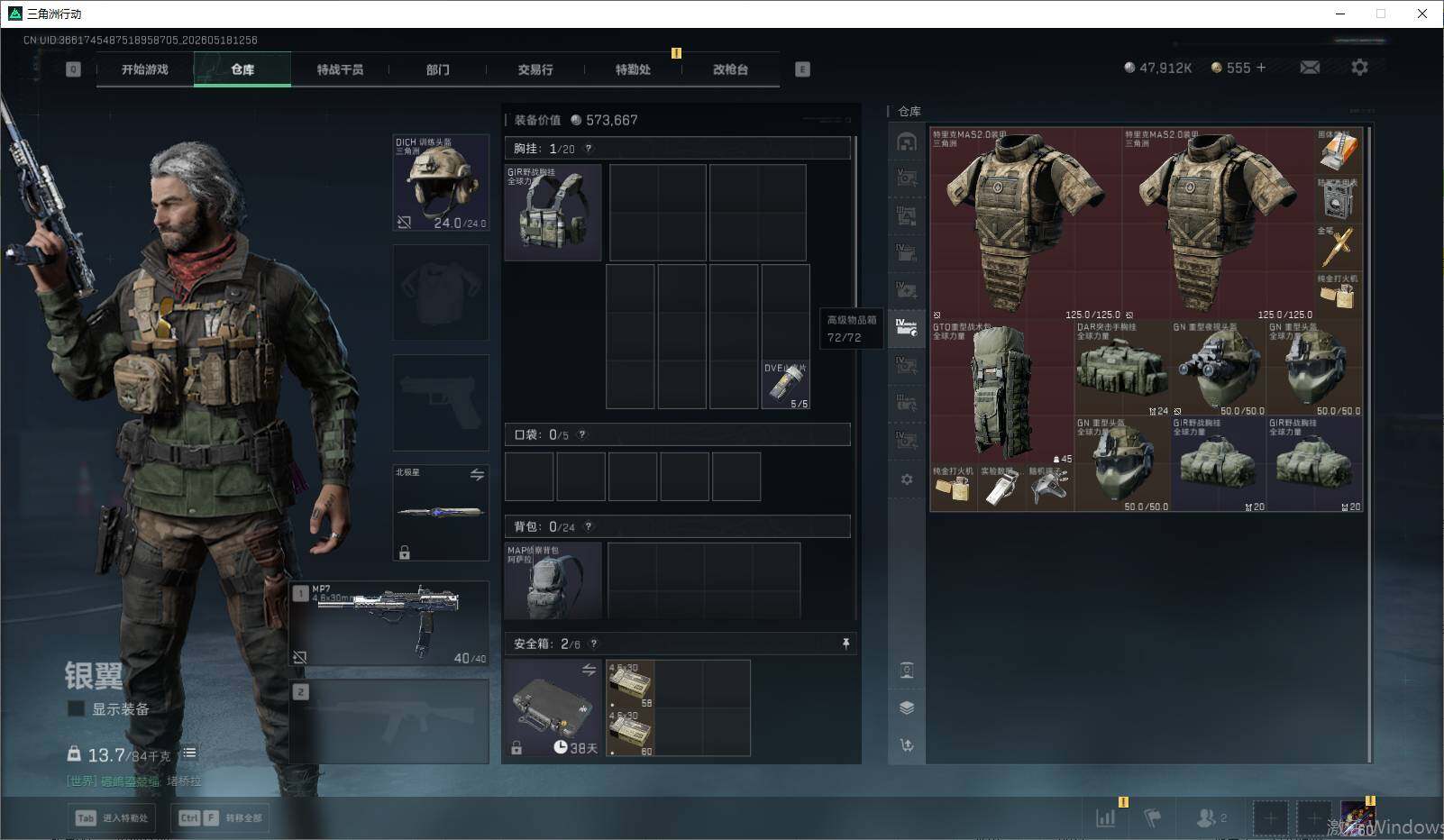Open the top-right settings gear
Image resolution: width=1444 pixels, height=840 pixels.
pos(1359,68)
